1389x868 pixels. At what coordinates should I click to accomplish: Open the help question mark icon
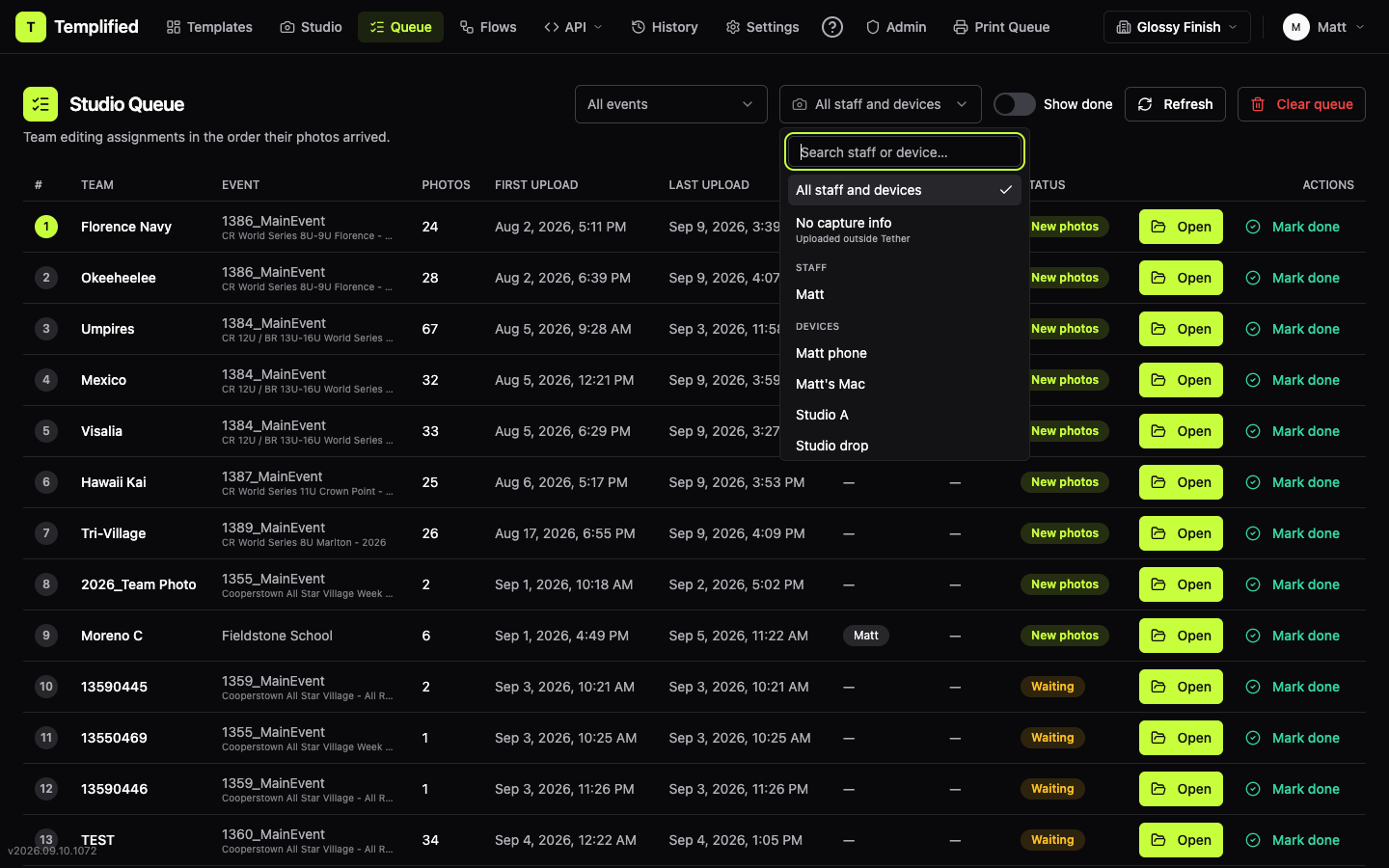coord(832,27)
